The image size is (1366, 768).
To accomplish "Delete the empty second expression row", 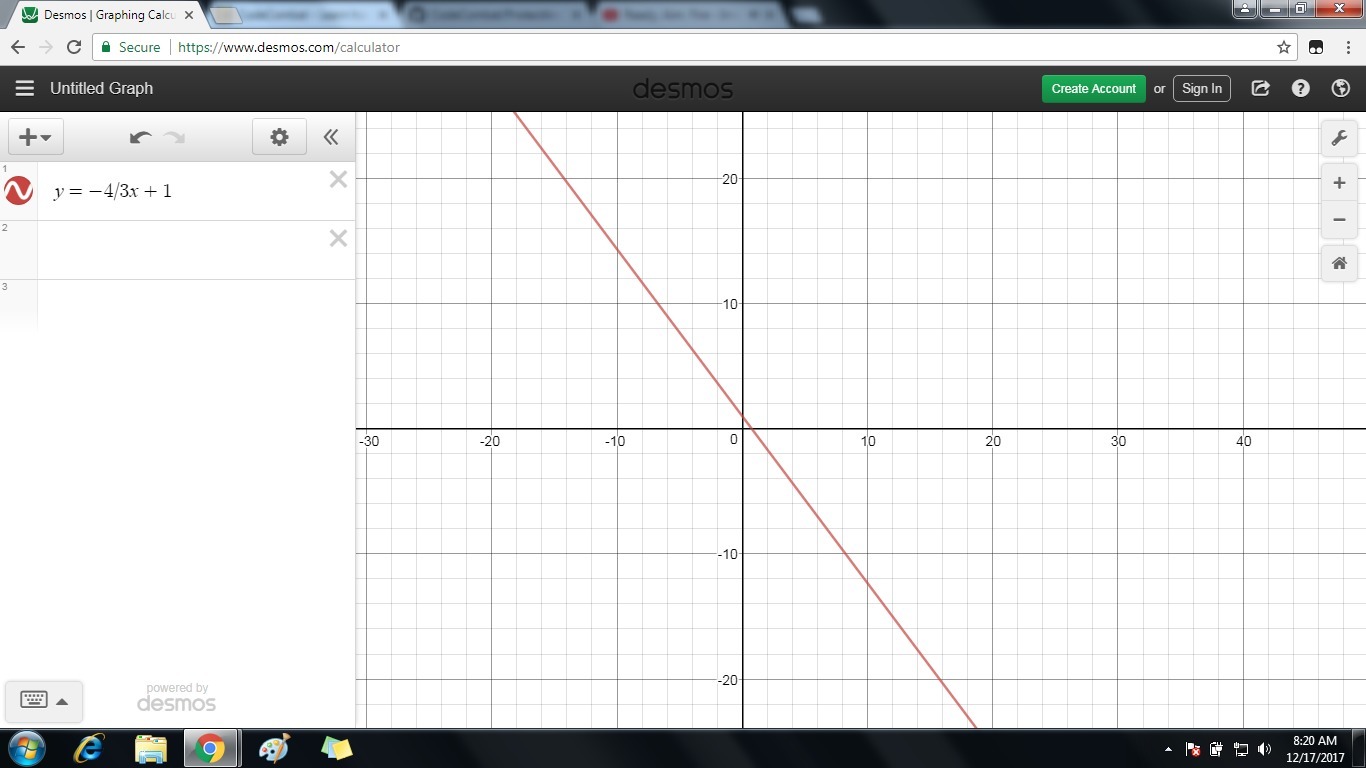I will click(x=338, y=238).
